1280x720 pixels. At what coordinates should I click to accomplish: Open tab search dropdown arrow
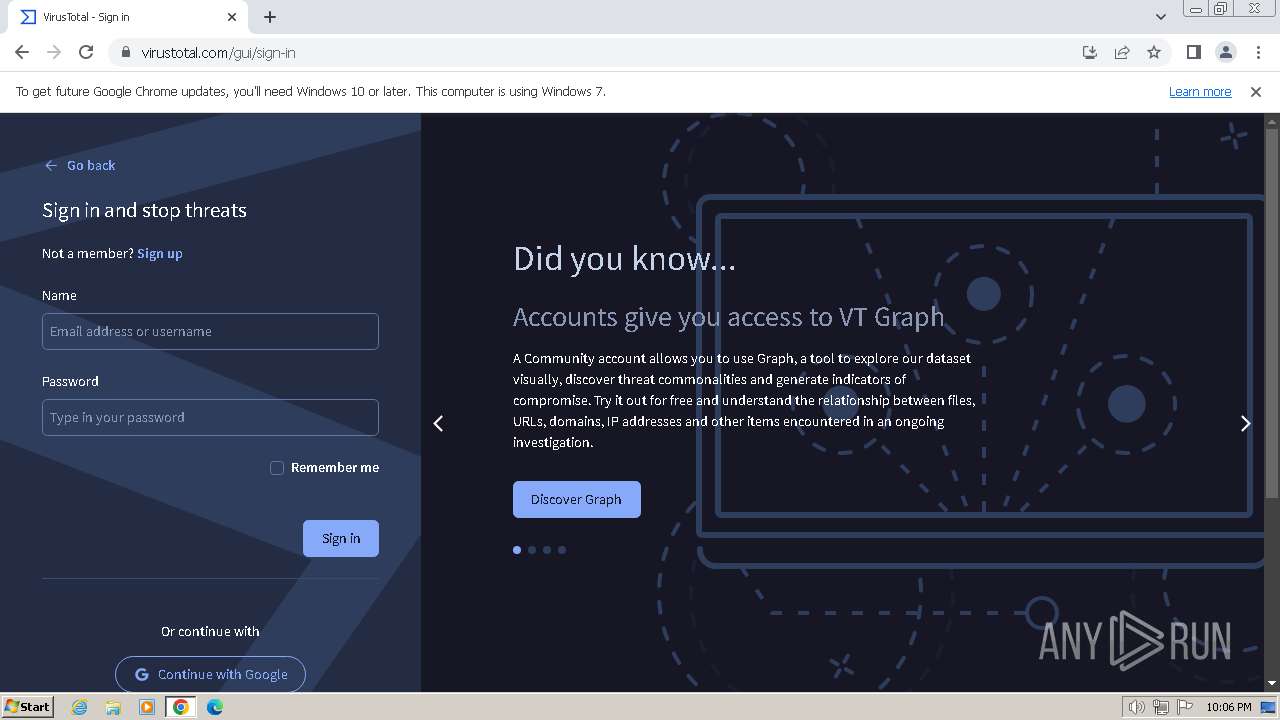[1160, 17]
